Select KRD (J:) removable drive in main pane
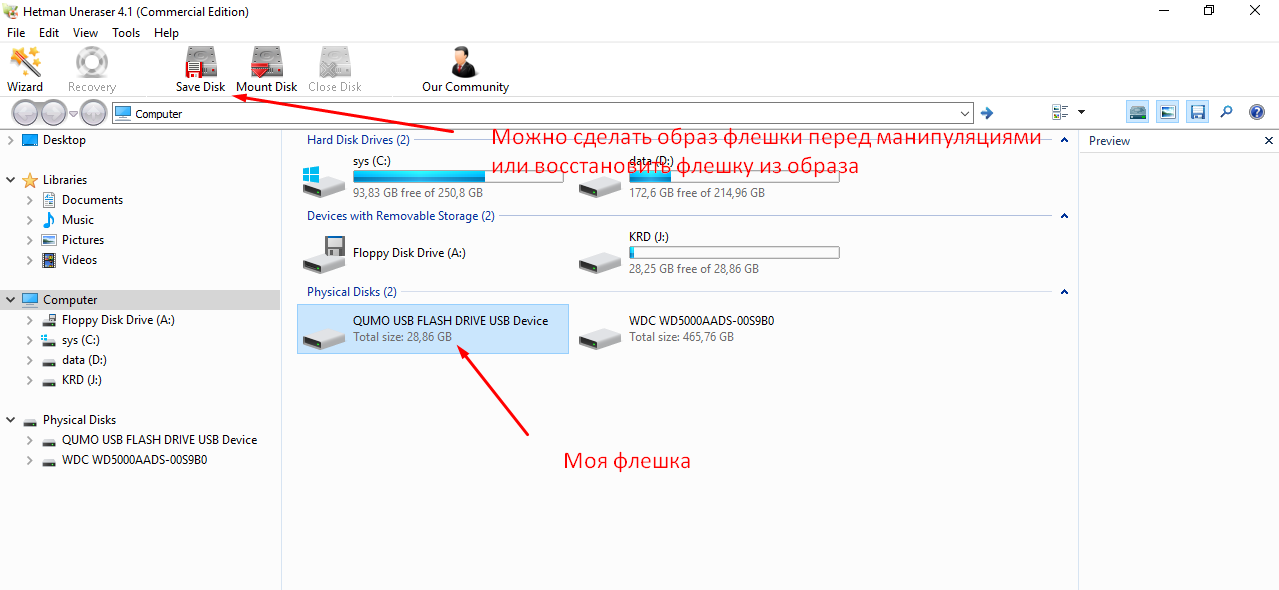This screenshot has width=1279, height=590. tap(710, 253)
